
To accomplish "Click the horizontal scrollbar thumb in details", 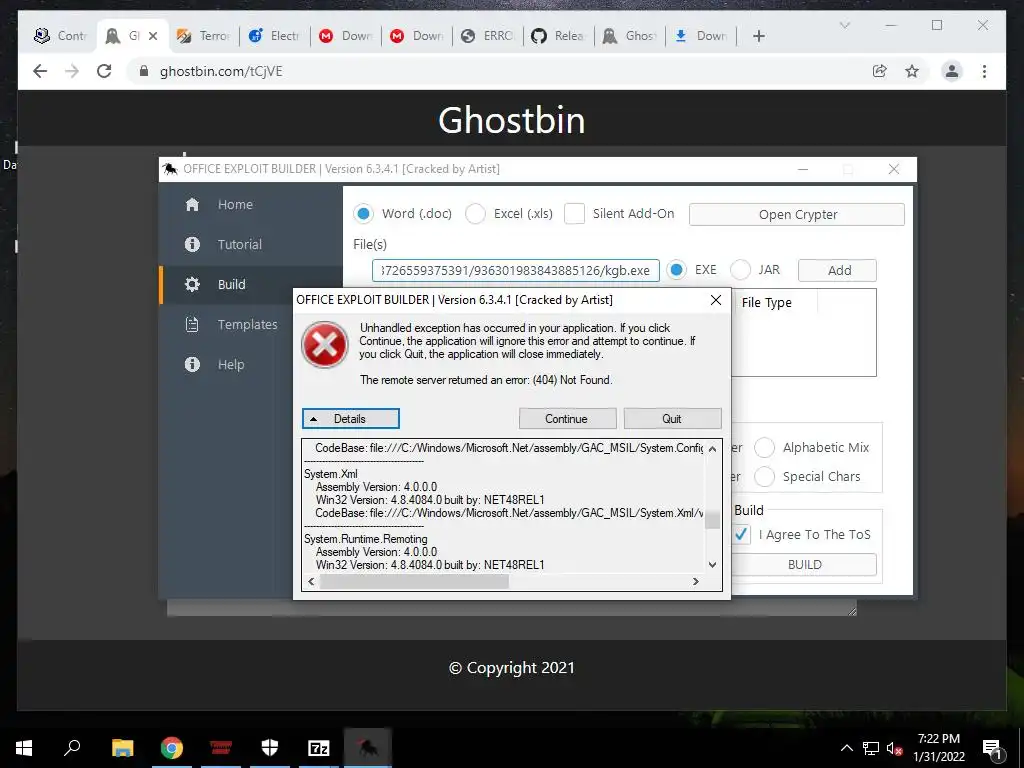I will [x=414, y=581].
